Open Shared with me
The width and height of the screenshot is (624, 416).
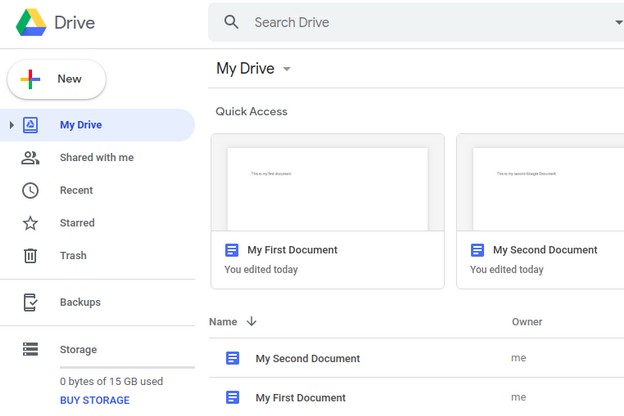tap(97, 158)
